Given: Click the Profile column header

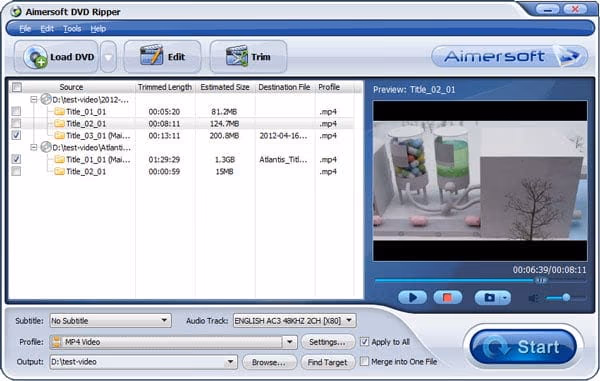Looking at the screenshot, I should (x=329, y=87).
